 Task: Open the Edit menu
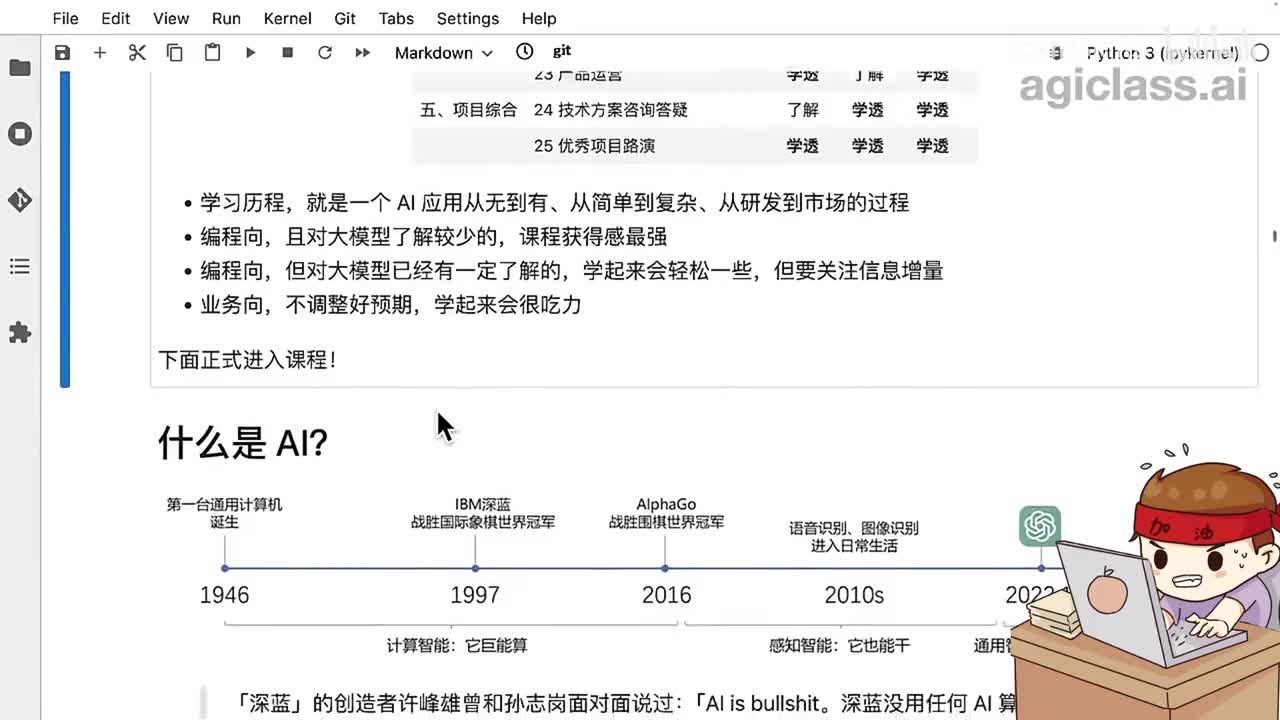pos(115,18)
